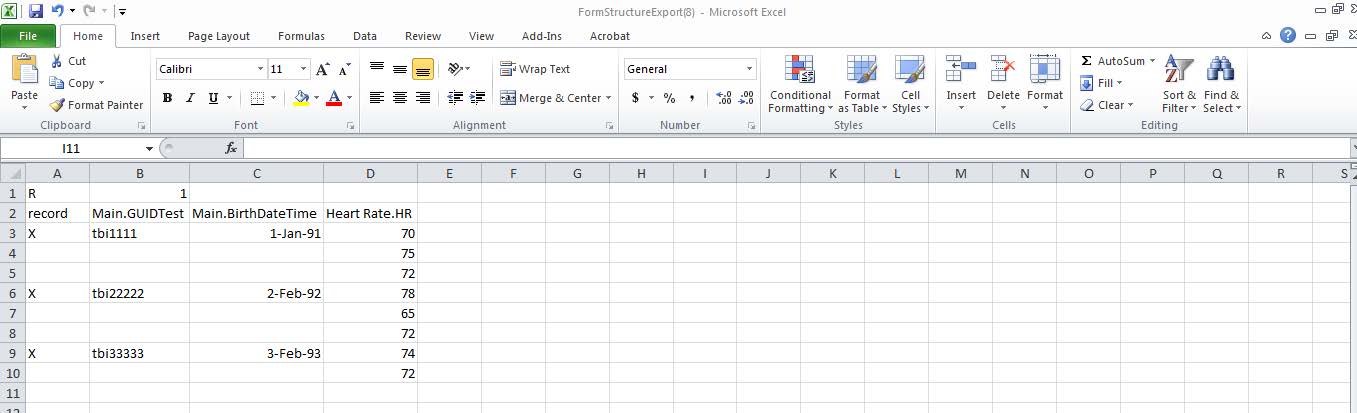The image size is (1357, 413).
Task: Click the Copy icon
Action: [x=57, y=83]
